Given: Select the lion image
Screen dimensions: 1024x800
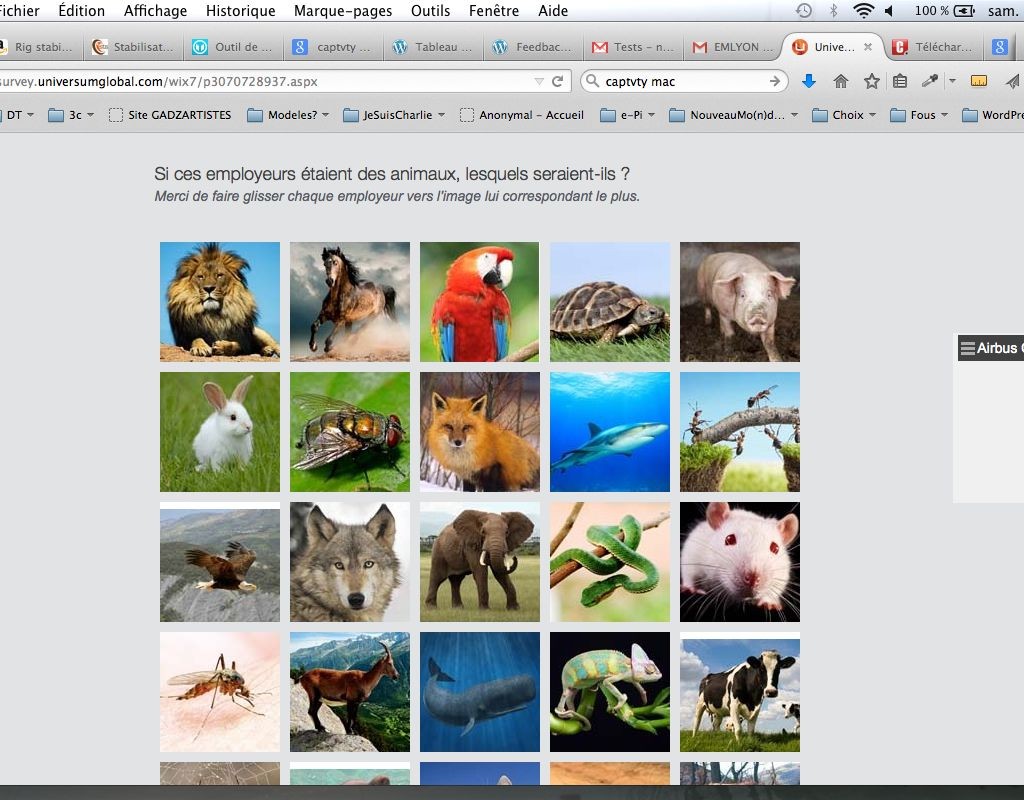Looking at the screenshot, I should (x=219, y=302).
